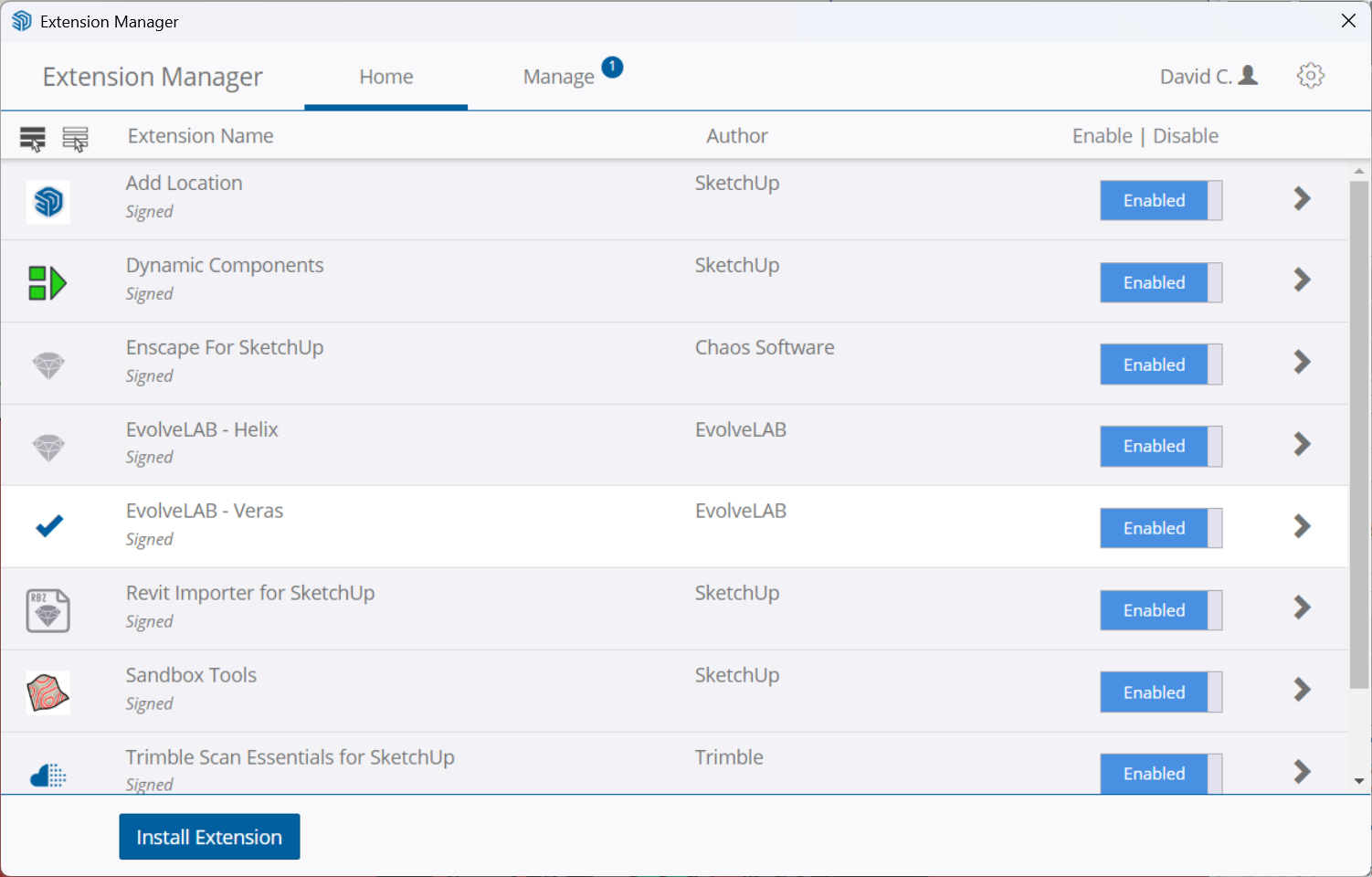Expand Dynamic Components details chevron
This screenshot has height=877, width=1372.
pos(1303,280)
